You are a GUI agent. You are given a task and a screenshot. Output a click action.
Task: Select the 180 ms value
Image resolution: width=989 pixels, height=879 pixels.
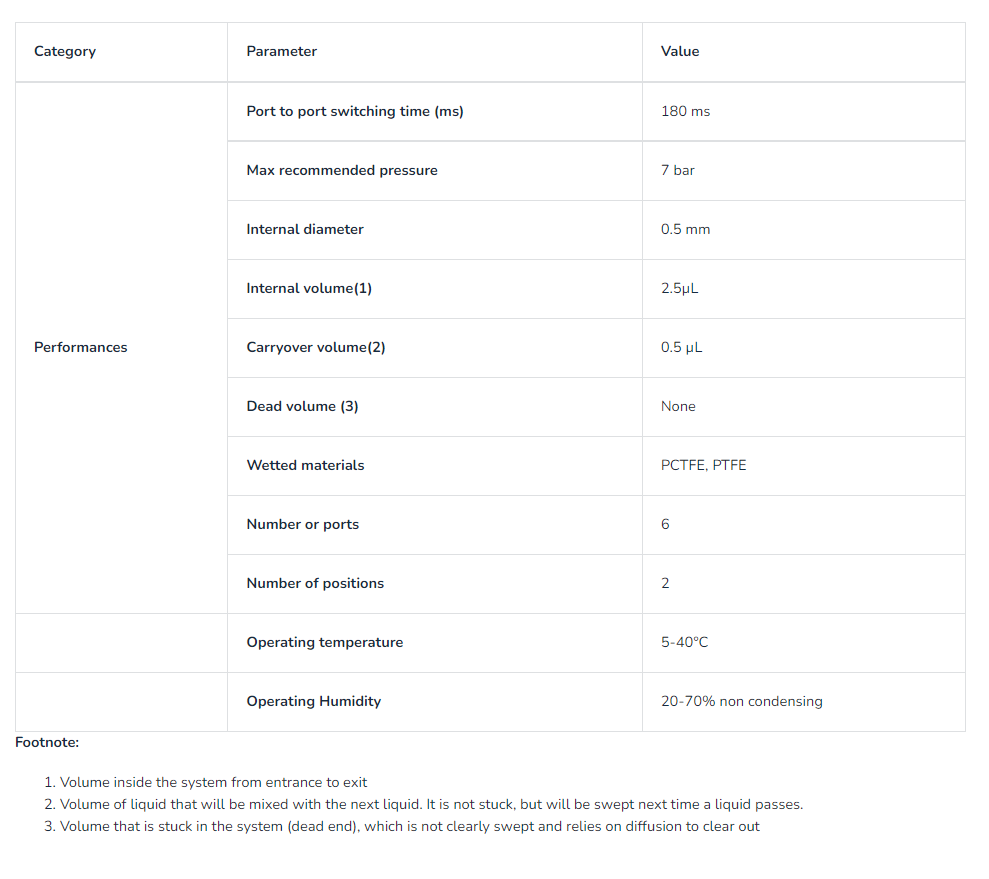tap(685, 112)
